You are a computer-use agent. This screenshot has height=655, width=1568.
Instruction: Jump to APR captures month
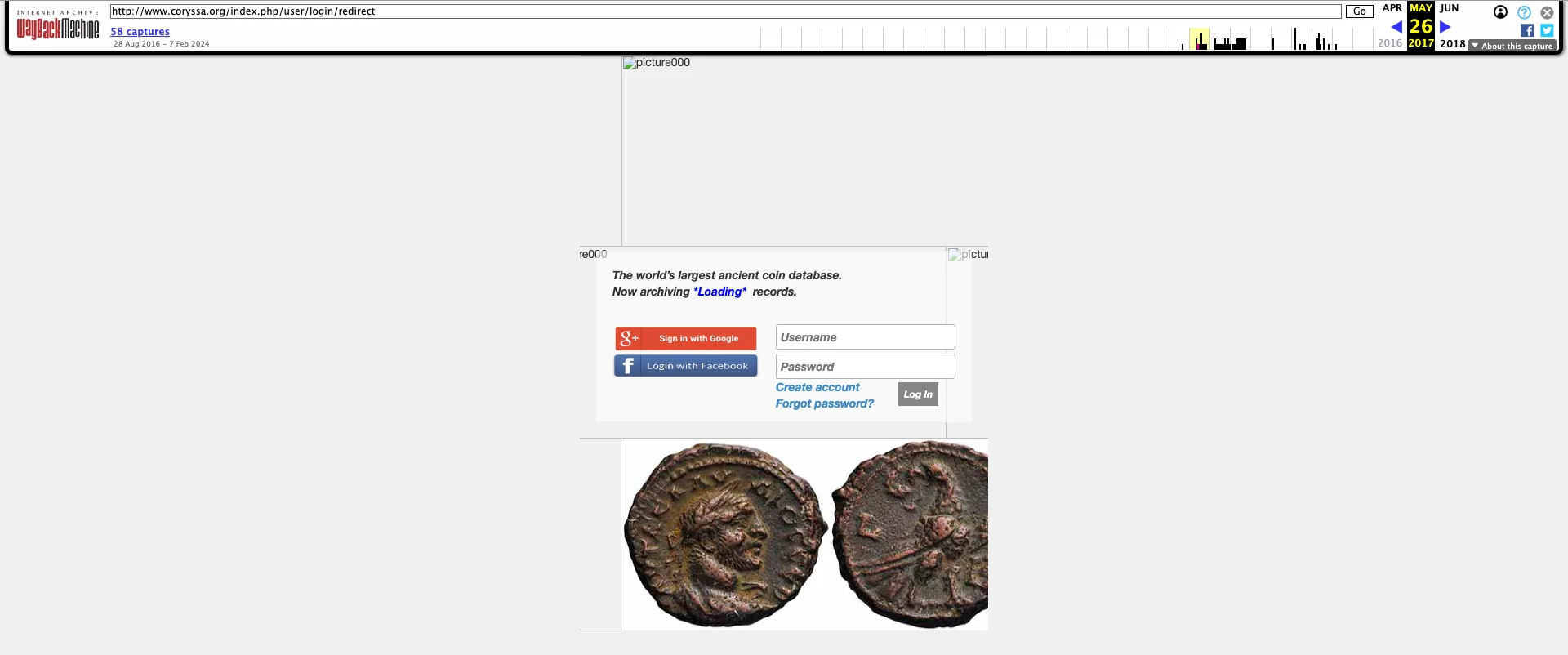point(1392,8)
